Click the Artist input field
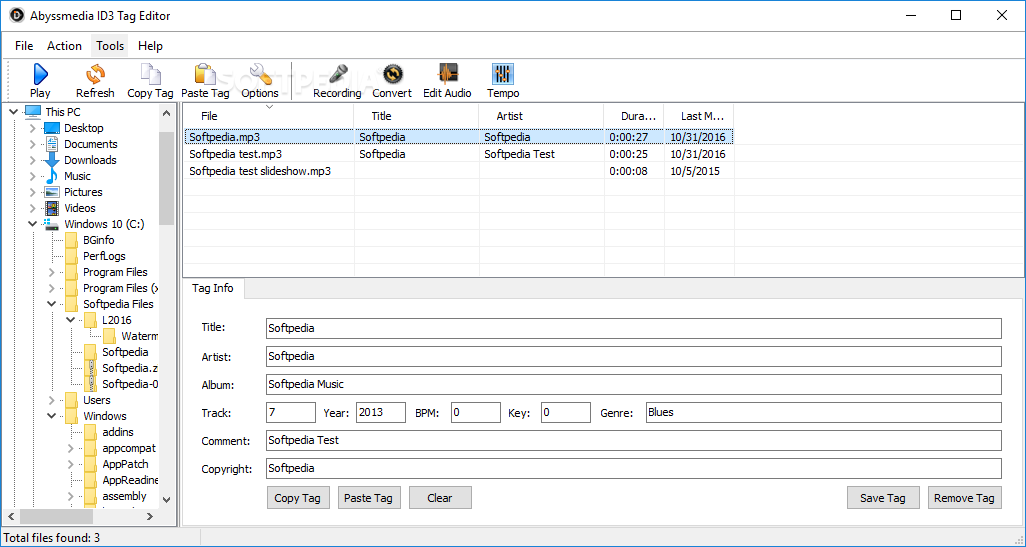Screen dimensions: 1026x547 point(633,357)
